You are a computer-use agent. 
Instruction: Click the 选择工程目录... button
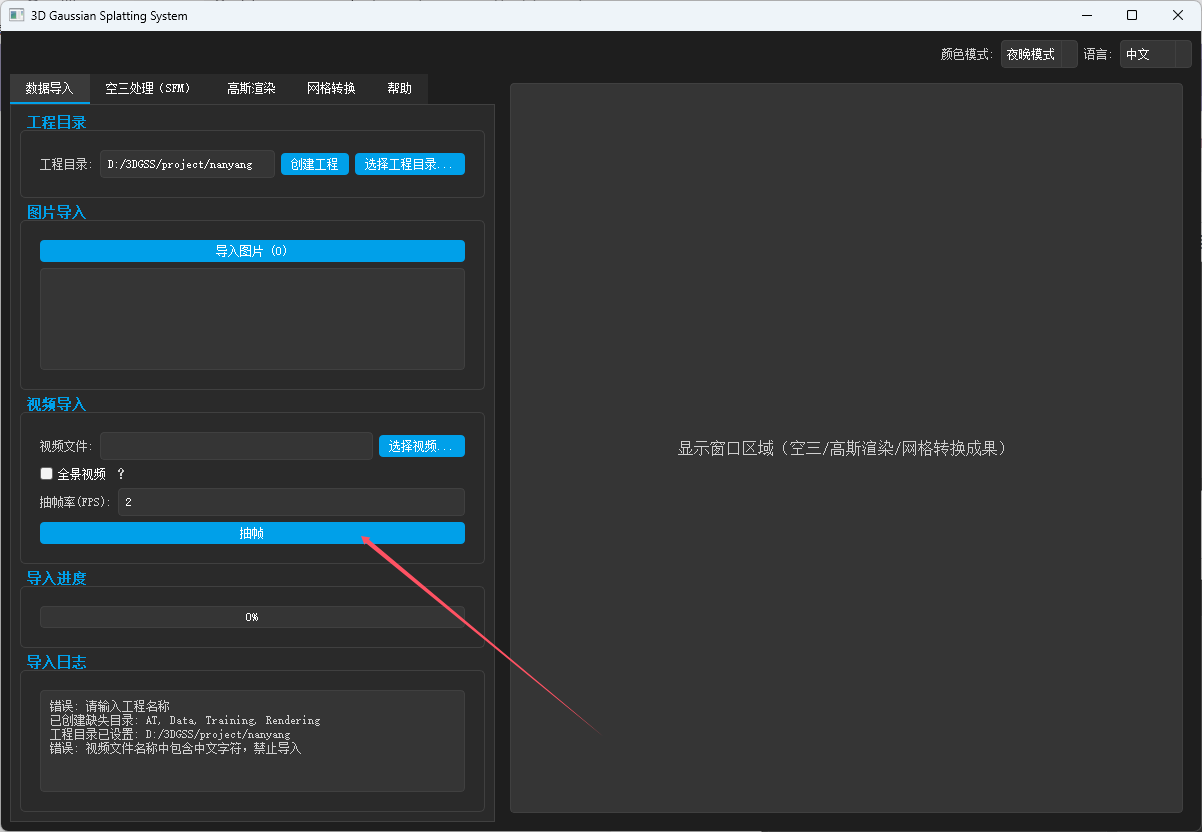point(410,164)
